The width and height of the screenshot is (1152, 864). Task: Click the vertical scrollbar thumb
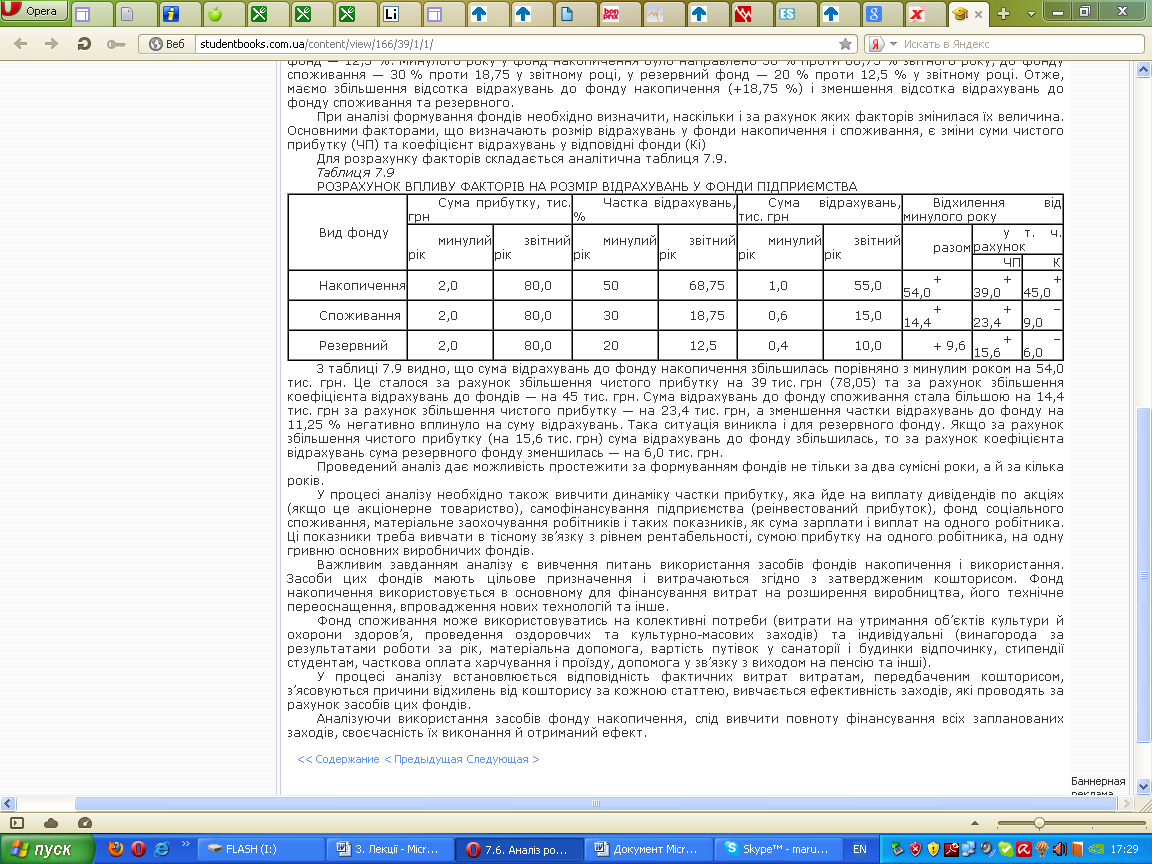pyautogui.click(x=1143, y=575)
